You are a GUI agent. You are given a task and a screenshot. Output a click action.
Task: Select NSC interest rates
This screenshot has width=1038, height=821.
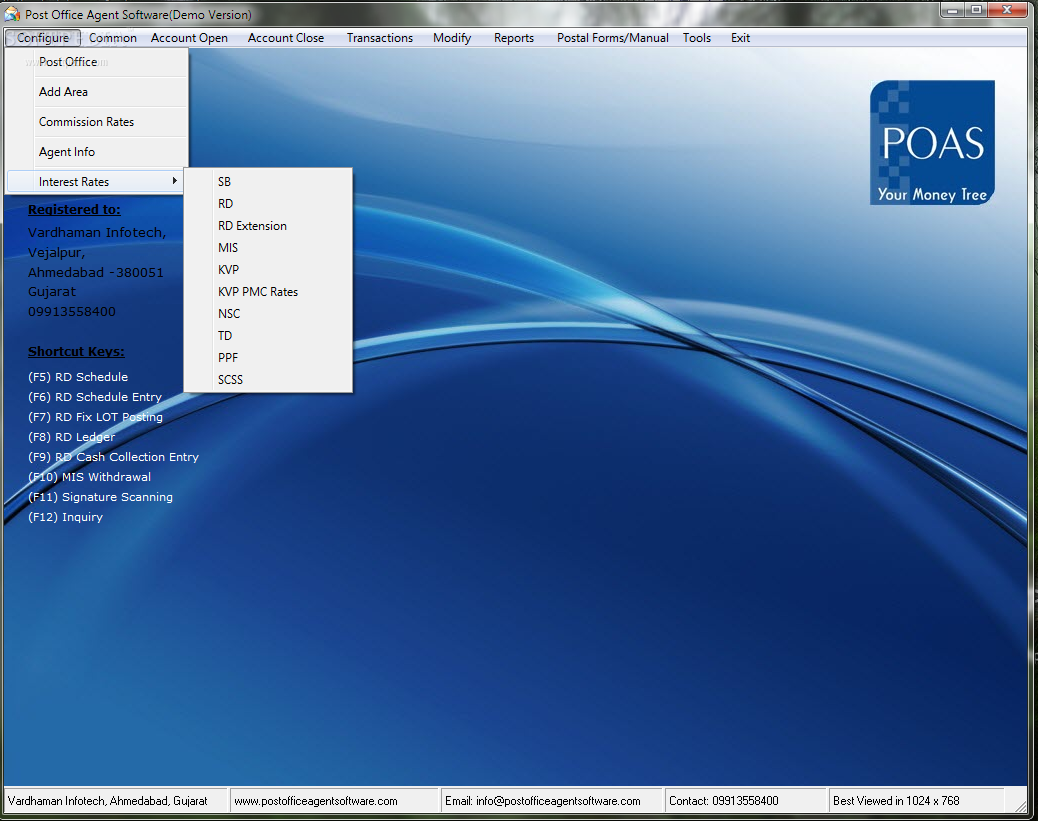point(268,314)
